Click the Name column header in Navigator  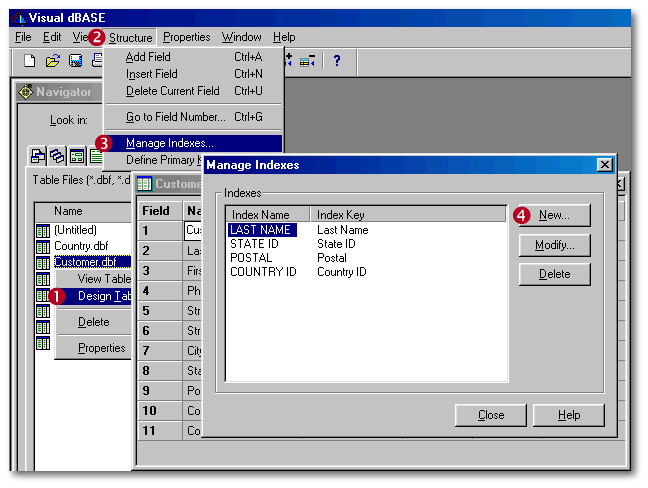pos(83,211)
